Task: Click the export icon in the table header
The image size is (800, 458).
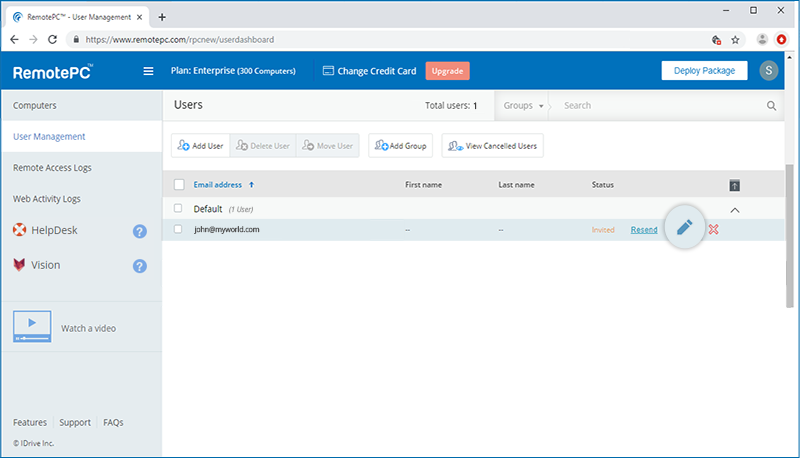Action: tap(734, 185)
